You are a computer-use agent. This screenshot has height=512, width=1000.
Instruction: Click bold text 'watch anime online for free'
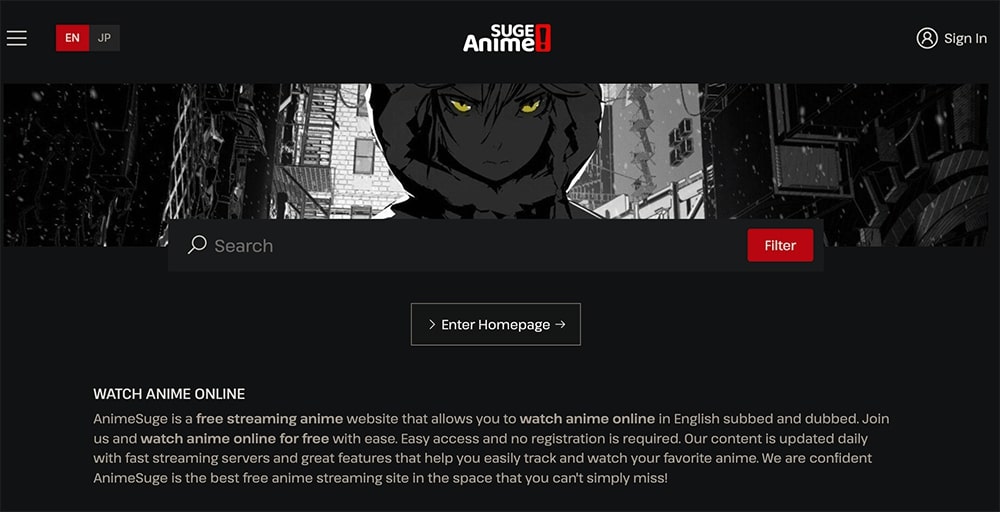tap(235, 439)
